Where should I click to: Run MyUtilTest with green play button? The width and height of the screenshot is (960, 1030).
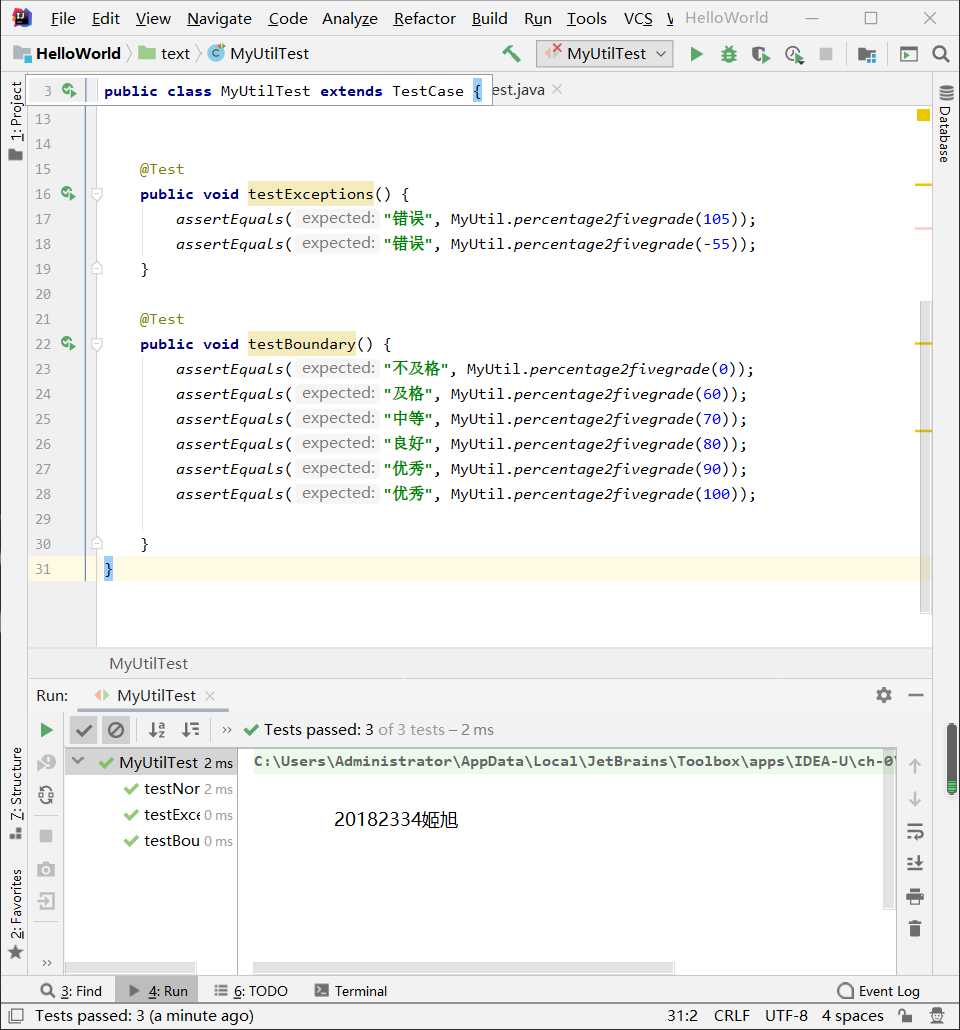pos(697,54)
